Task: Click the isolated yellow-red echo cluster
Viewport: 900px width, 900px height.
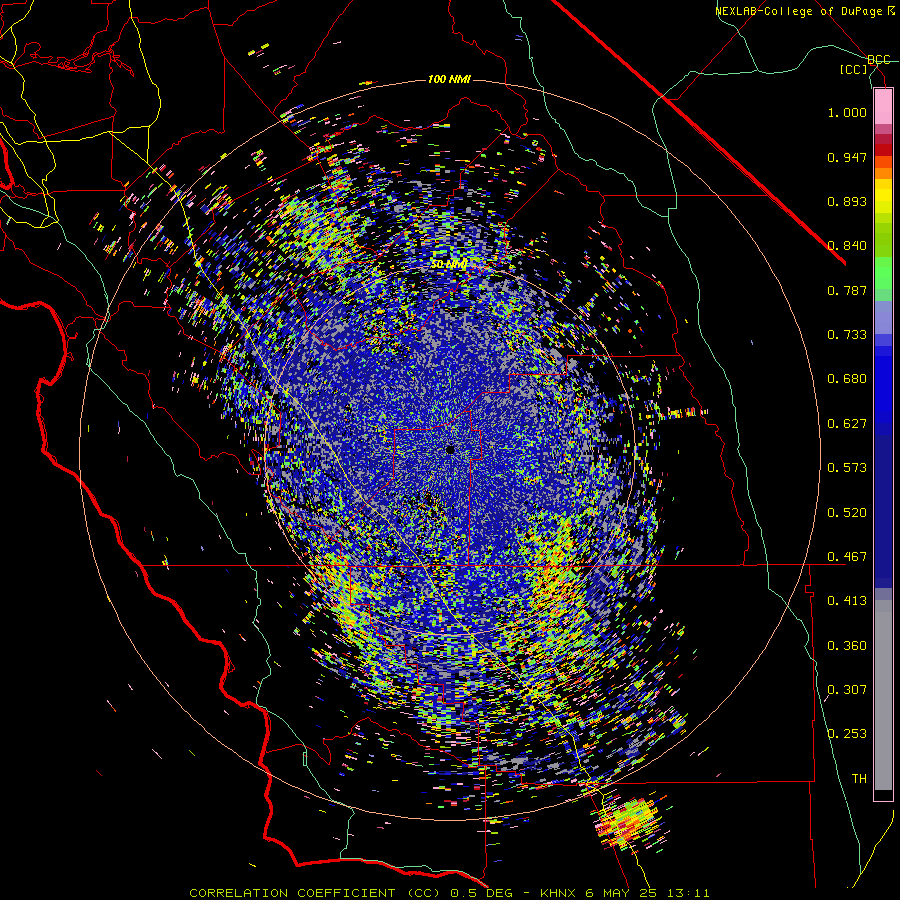Action: point(630,821)
